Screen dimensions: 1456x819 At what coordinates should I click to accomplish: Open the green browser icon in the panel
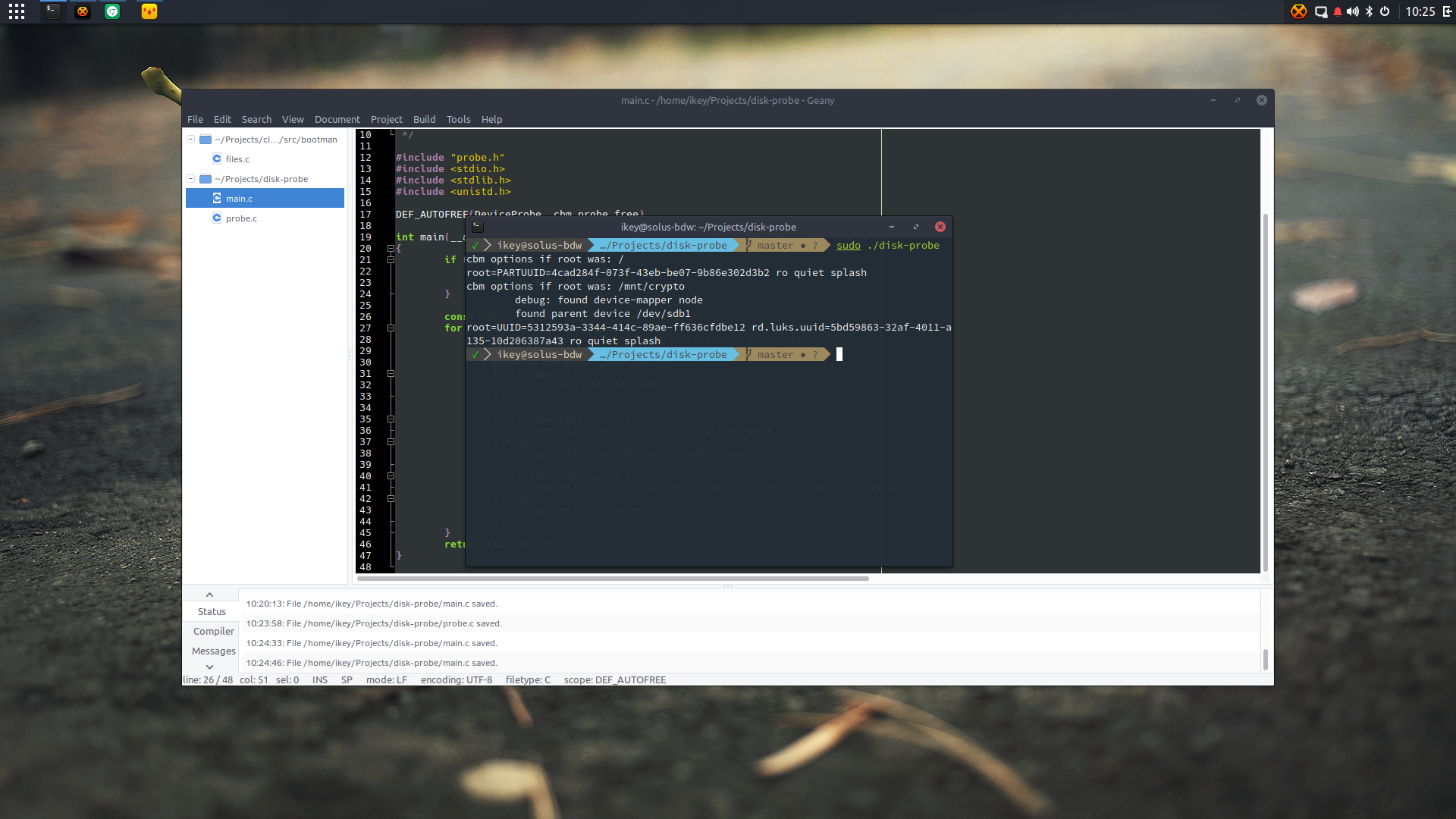coord(112,11)
